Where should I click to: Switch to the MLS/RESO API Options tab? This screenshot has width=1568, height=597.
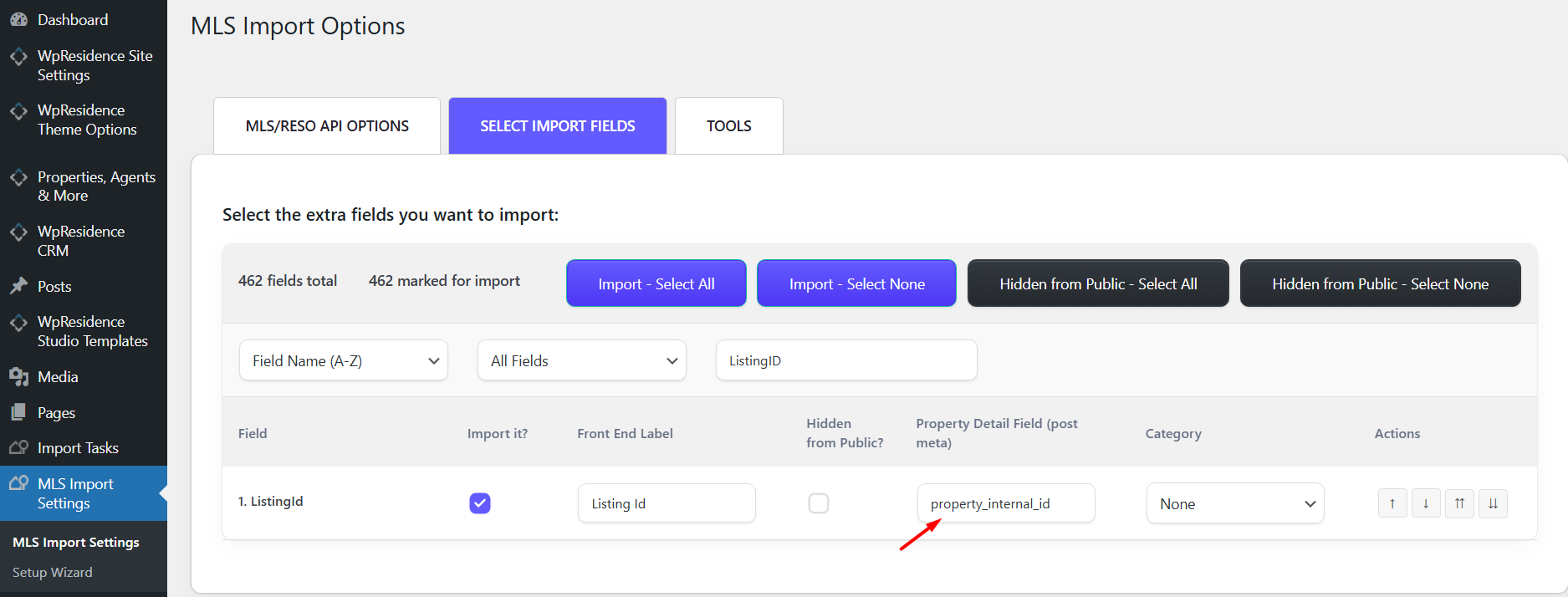coord(327,126)
